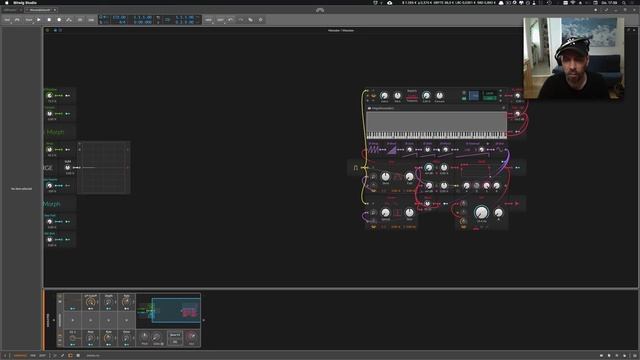Toggle the mixer panel icon right of device icon
This screenshot has height=360, width=640.
[x=78, y=356]
